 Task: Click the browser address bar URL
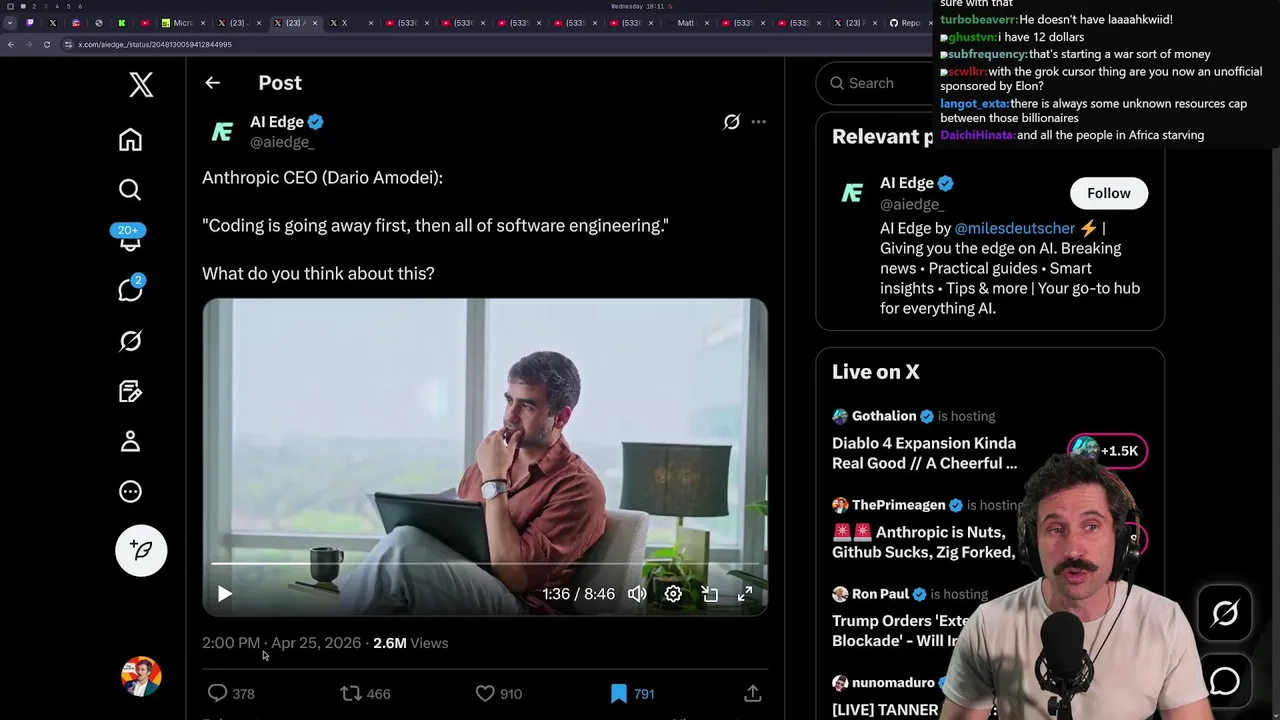(x=155, y=44)
